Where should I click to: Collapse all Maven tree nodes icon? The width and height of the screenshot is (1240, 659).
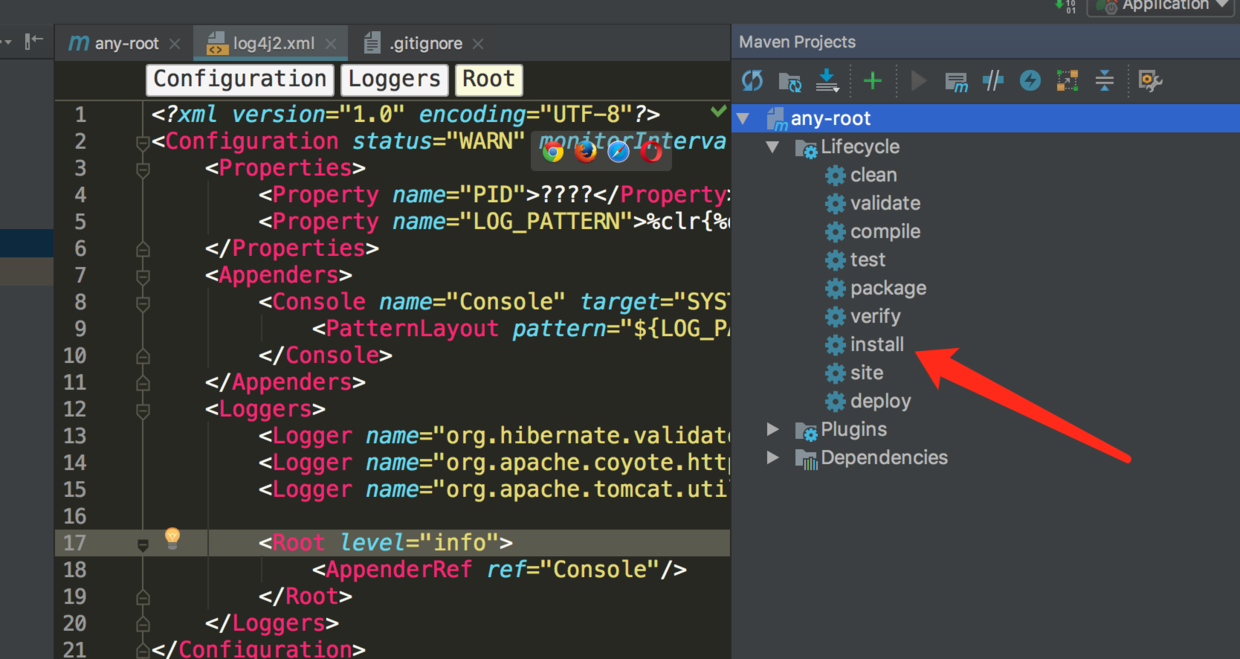click(1104, 81)
